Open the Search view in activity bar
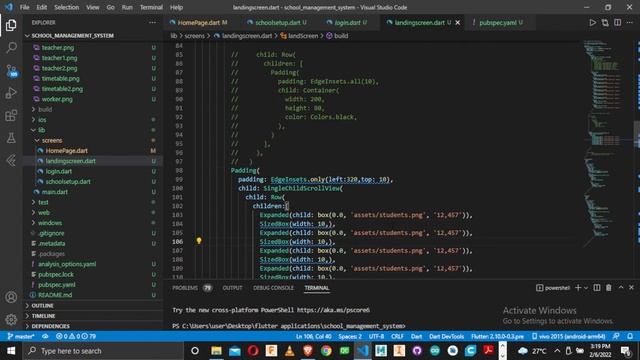Image resolution: width=640 pixels, height=360 pixels. click(x=11, y=48)
